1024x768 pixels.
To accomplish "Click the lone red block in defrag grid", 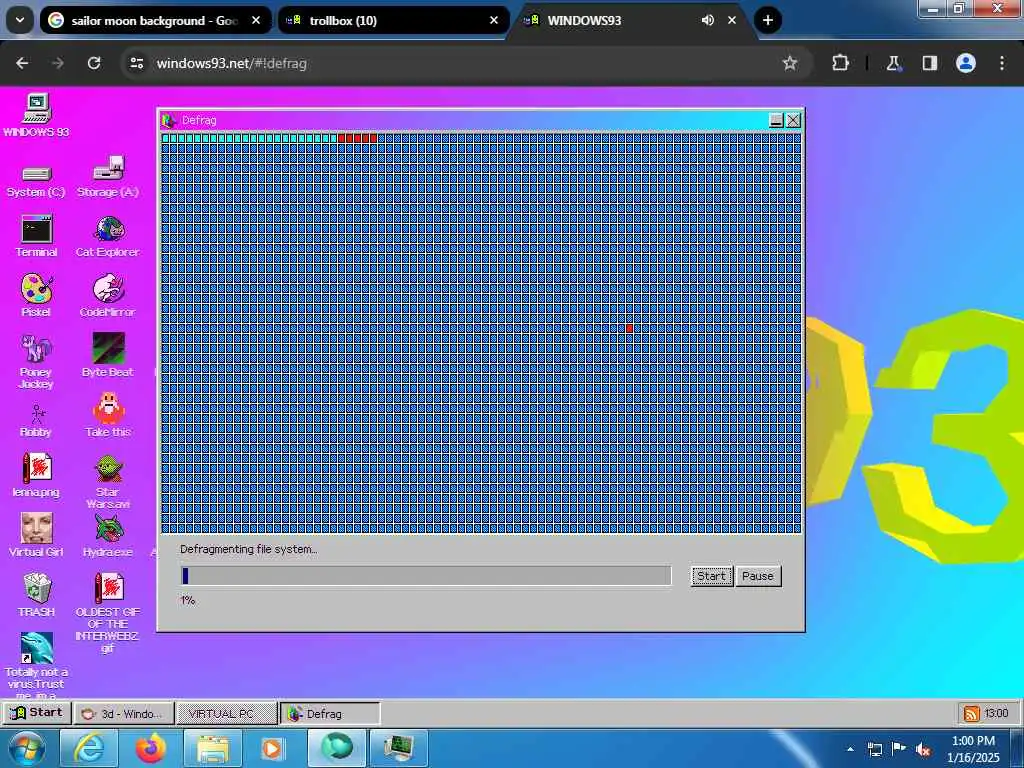I will coord(630,328).
